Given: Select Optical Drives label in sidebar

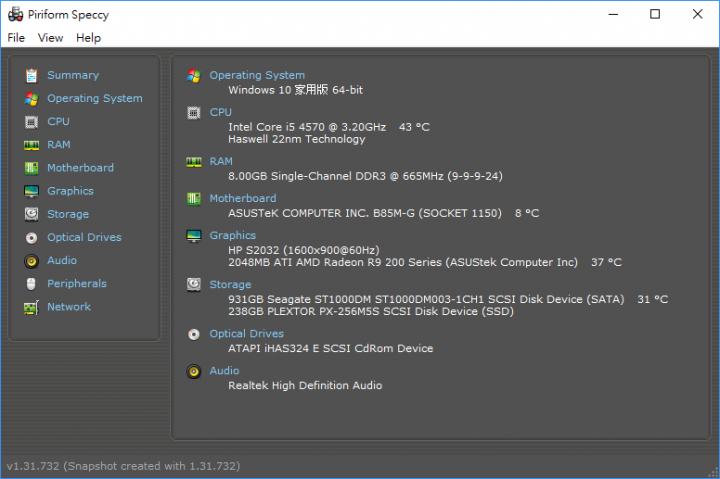Looking at the screenshot, I should click(84, 237).
